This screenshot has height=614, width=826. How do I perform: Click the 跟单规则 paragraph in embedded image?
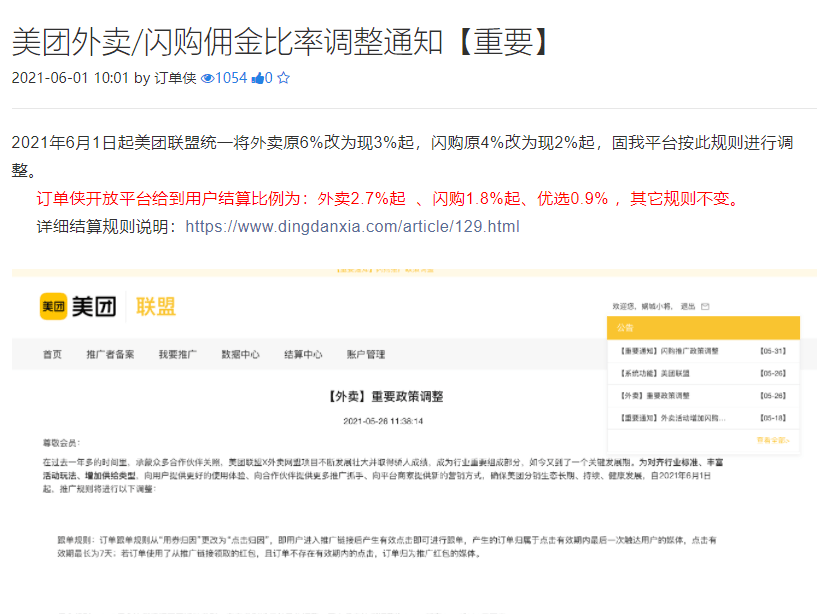(387, 547)
